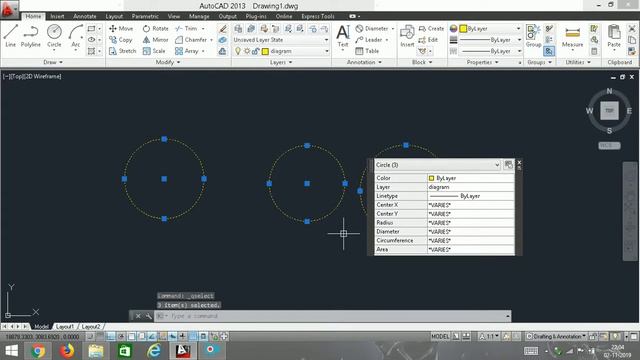Click the Group tool
640x360 pixels.
[533, 36]
